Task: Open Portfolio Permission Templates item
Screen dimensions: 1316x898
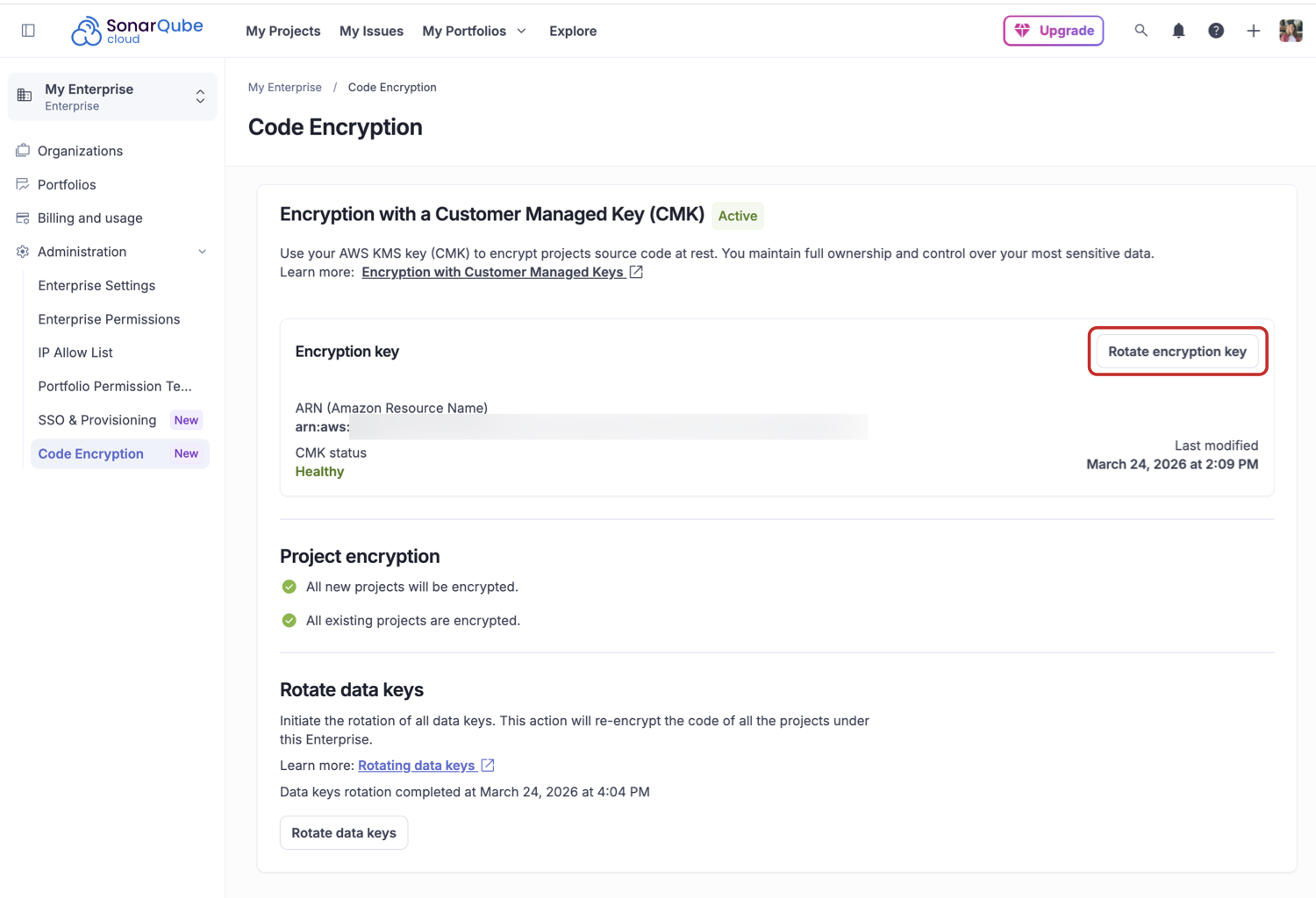Action: coord(115,386)
